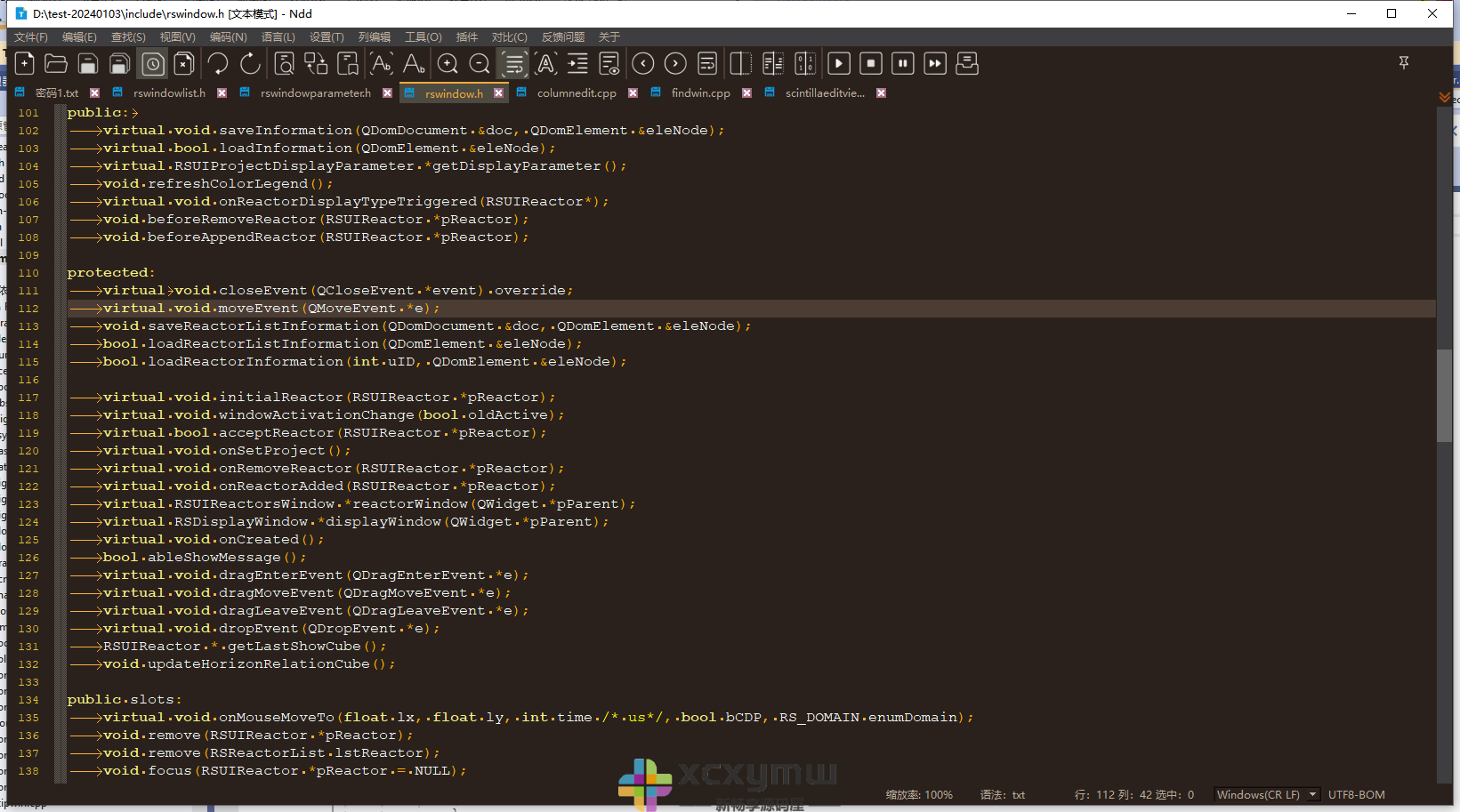The height and width of the screenshot is (812, 1460).
Task: Click the undo arrow icon
Action: [x=218, y=64]
